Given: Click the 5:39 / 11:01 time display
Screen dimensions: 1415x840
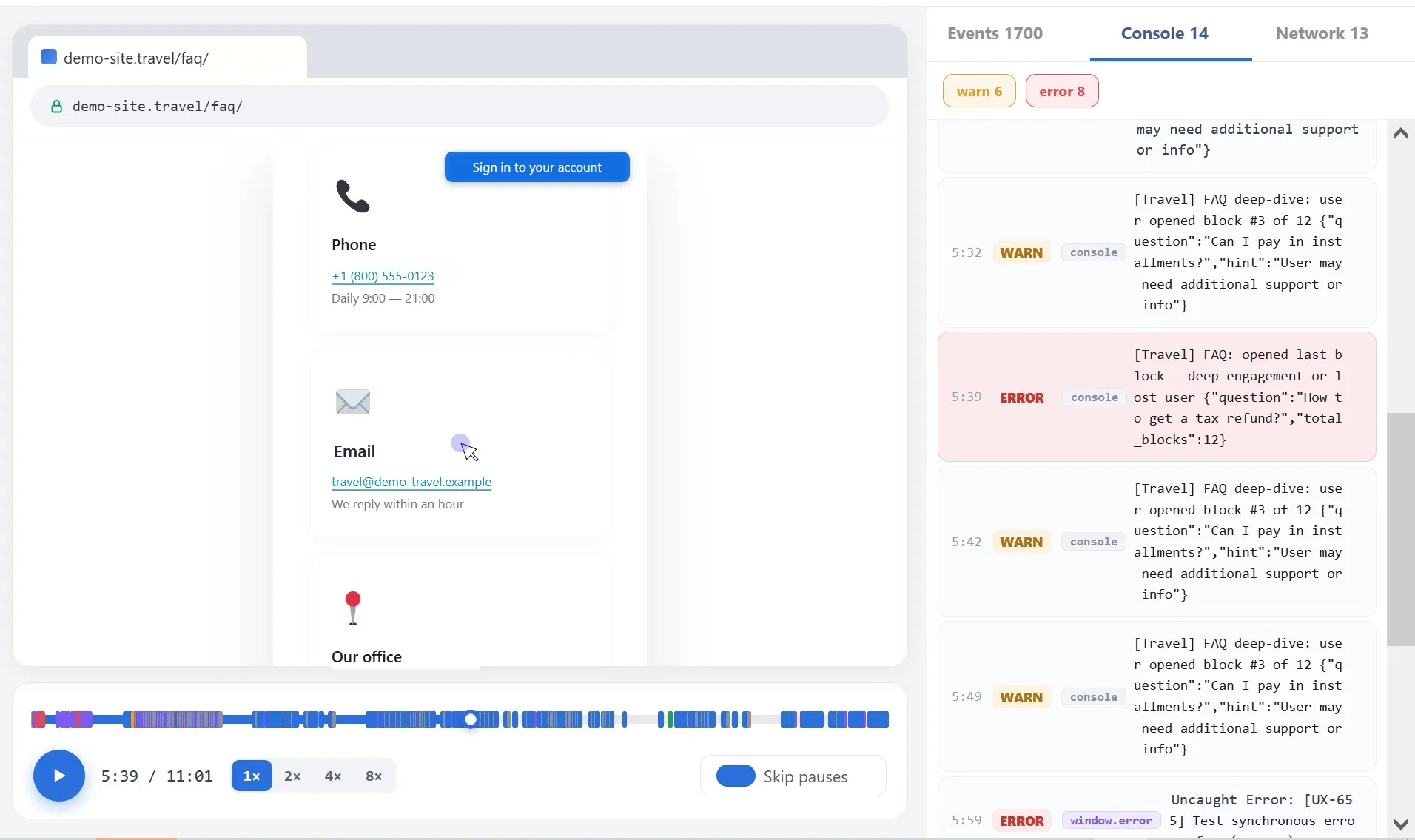Looking at the screenshot, I should coord(157,776).
